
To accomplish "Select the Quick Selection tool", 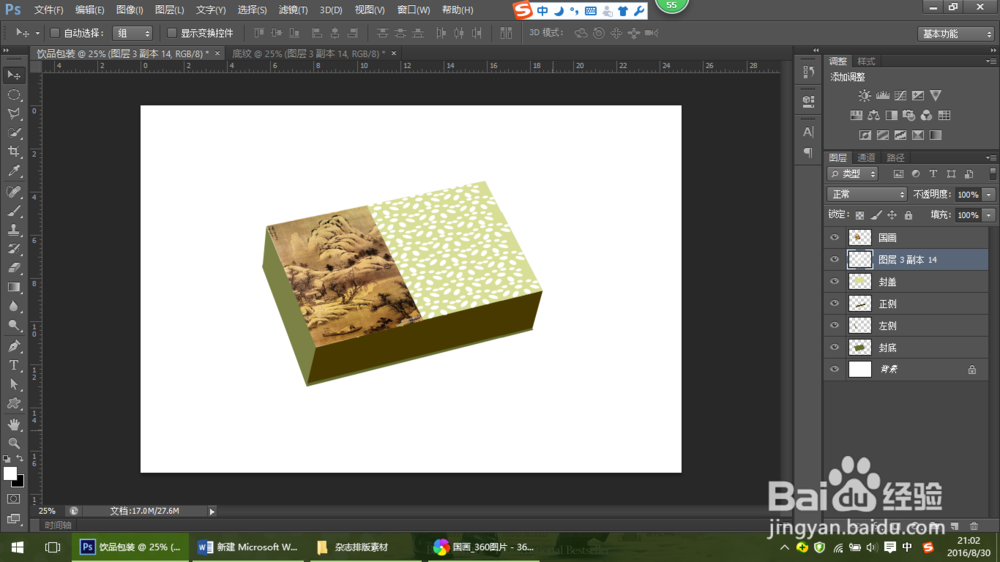I will coord(13,133).
